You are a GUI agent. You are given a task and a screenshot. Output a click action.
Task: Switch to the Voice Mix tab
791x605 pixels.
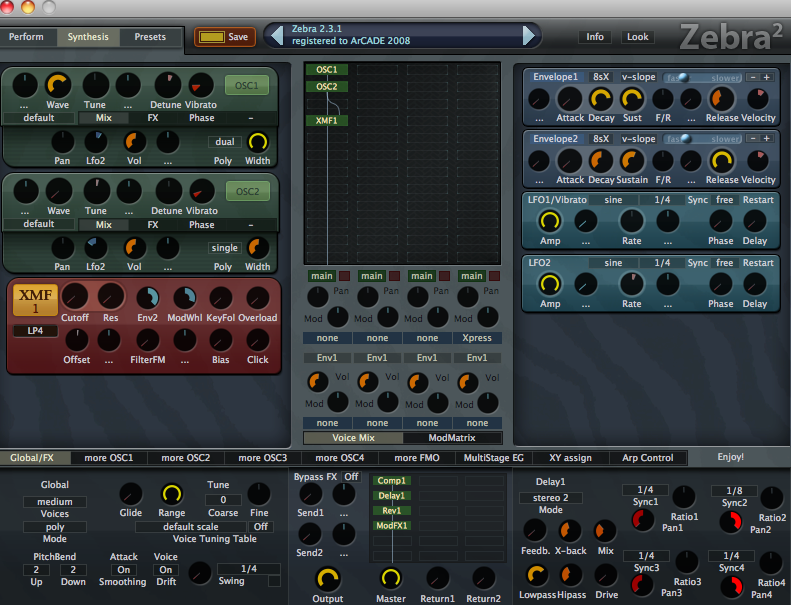[x=353, y=438]
